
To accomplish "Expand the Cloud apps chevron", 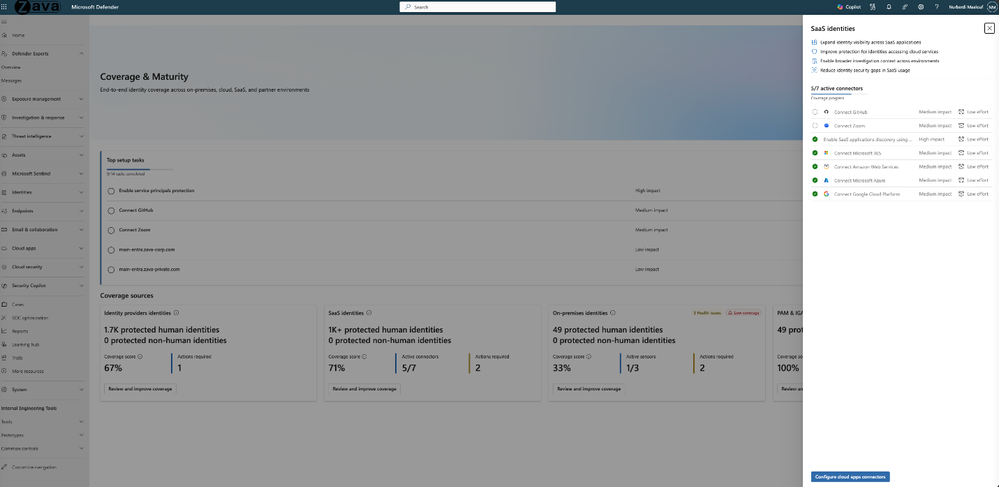I will (x=82, y=248).
